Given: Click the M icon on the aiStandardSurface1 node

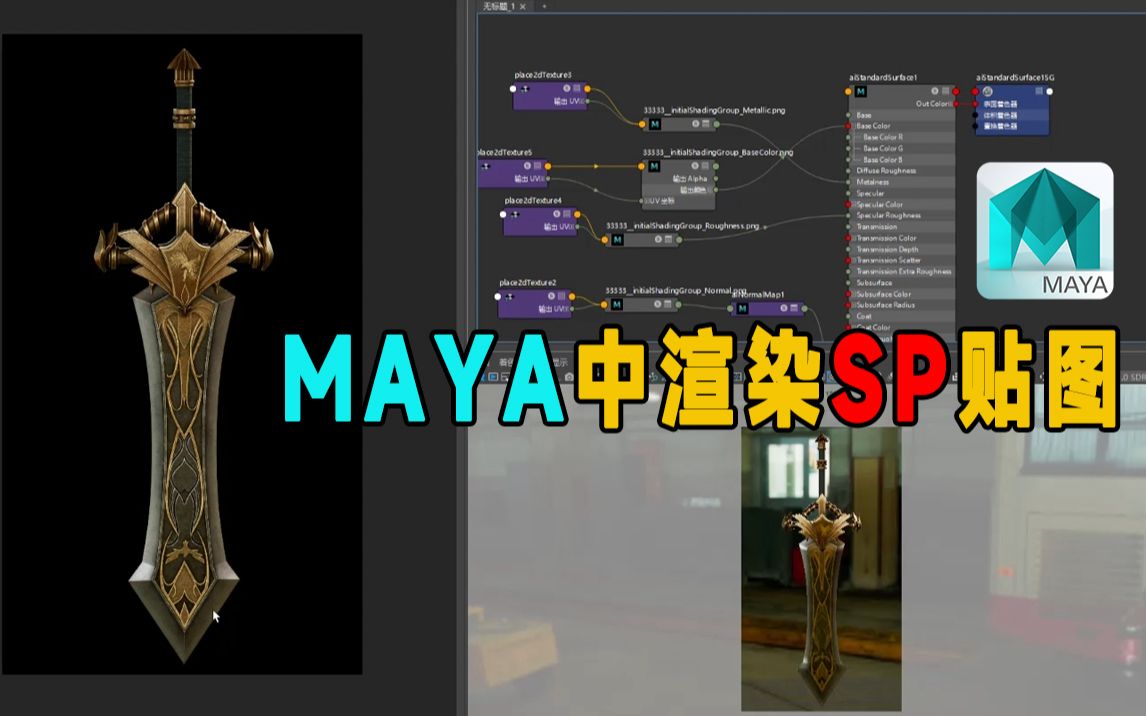Looking at the screenshot, I should [859, 91].
